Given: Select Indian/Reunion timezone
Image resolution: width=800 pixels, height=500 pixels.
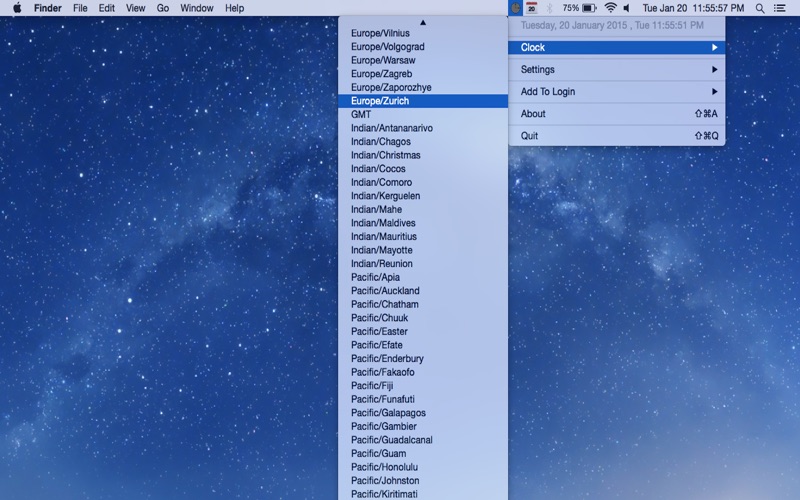Looking at the screenshot, I should click(x=423, y=264).
